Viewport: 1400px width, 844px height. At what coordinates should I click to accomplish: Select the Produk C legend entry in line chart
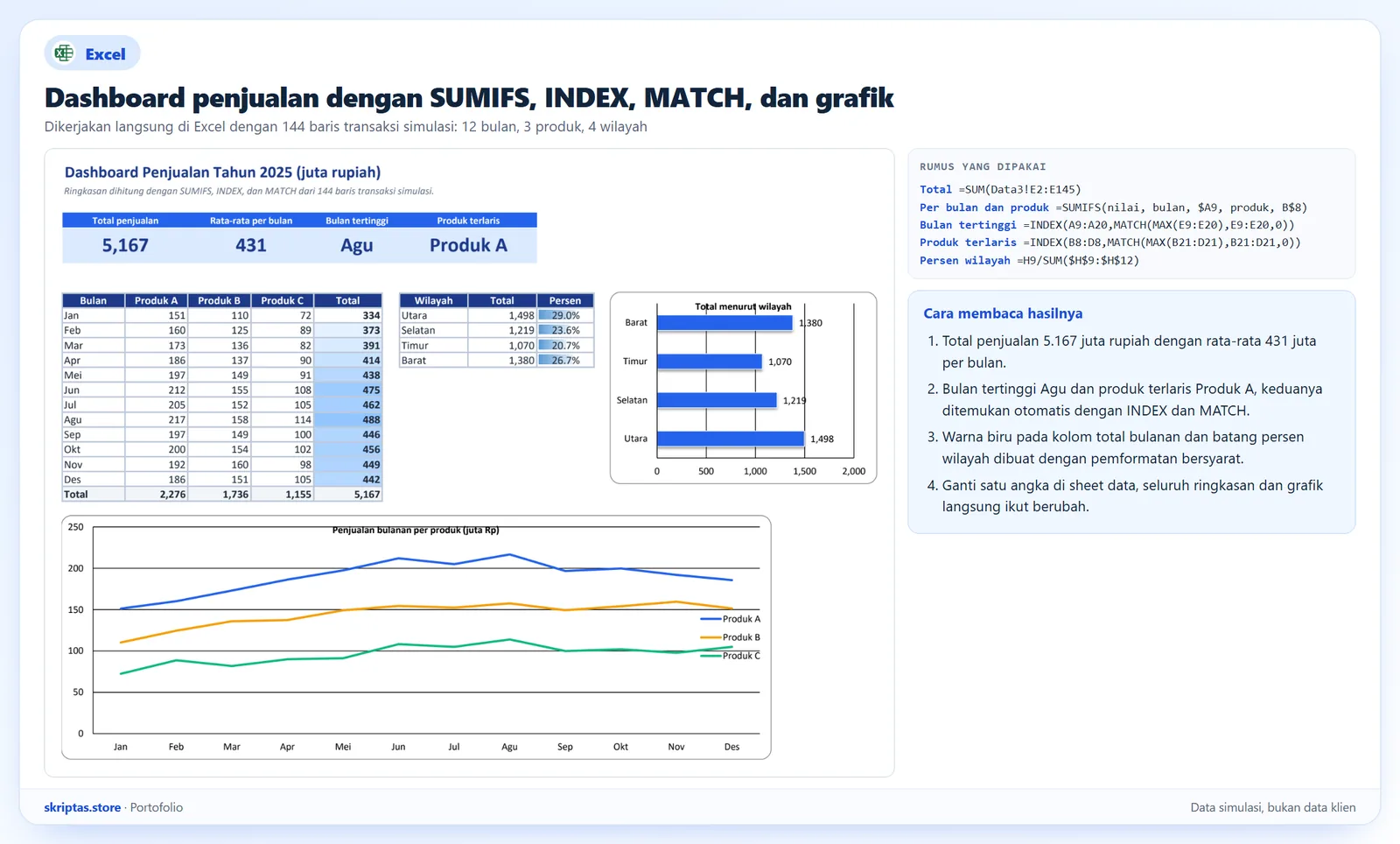tap(731, 656)
